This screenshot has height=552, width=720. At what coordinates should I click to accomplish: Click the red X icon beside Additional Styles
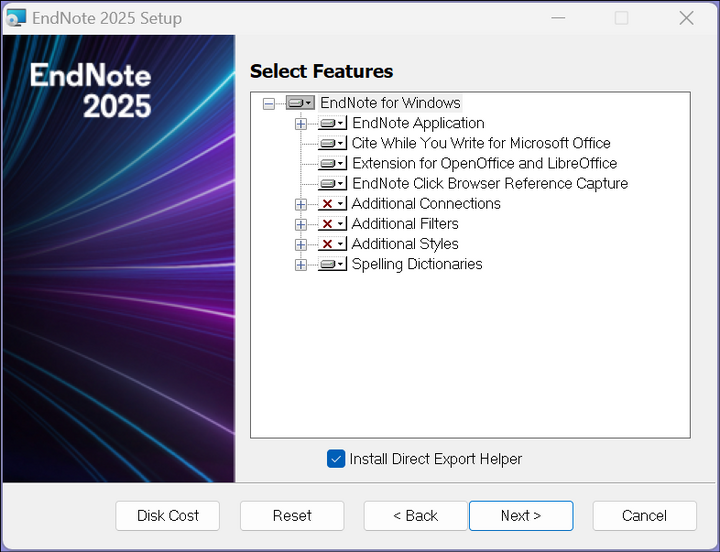tap(332, 244)
